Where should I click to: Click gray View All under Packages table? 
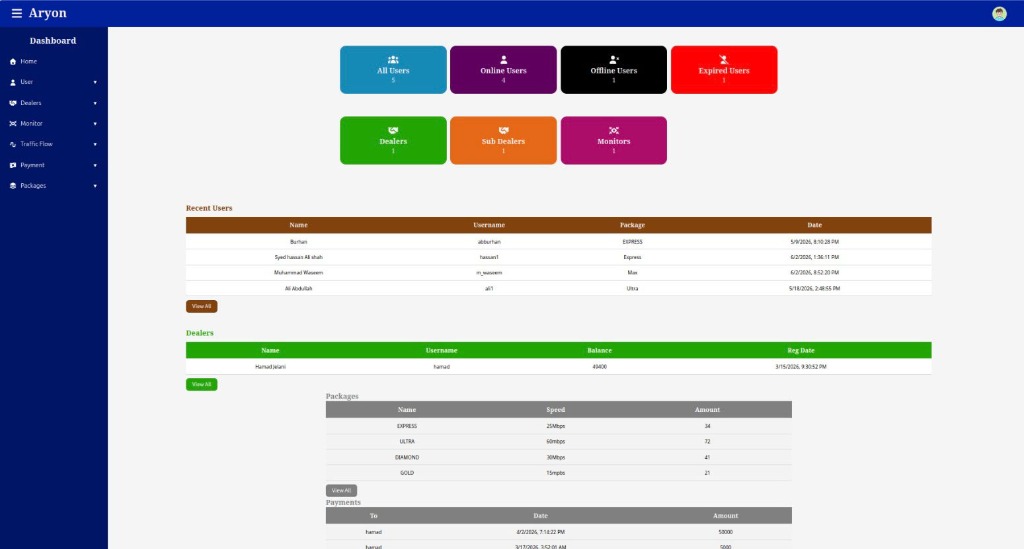click(x=341, y=490)
